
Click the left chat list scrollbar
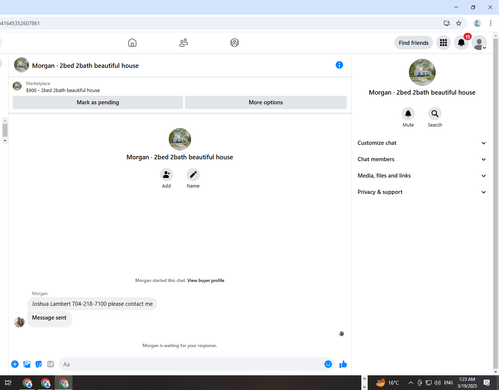tap(5, 130)
